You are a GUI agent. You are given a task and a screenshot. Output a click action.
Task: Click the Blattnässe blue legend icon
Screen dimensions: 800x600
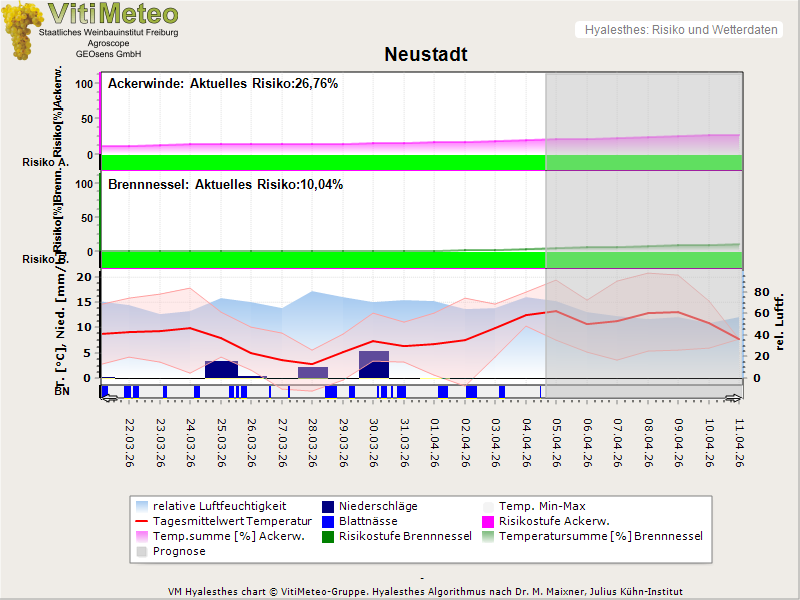point(328,521)
